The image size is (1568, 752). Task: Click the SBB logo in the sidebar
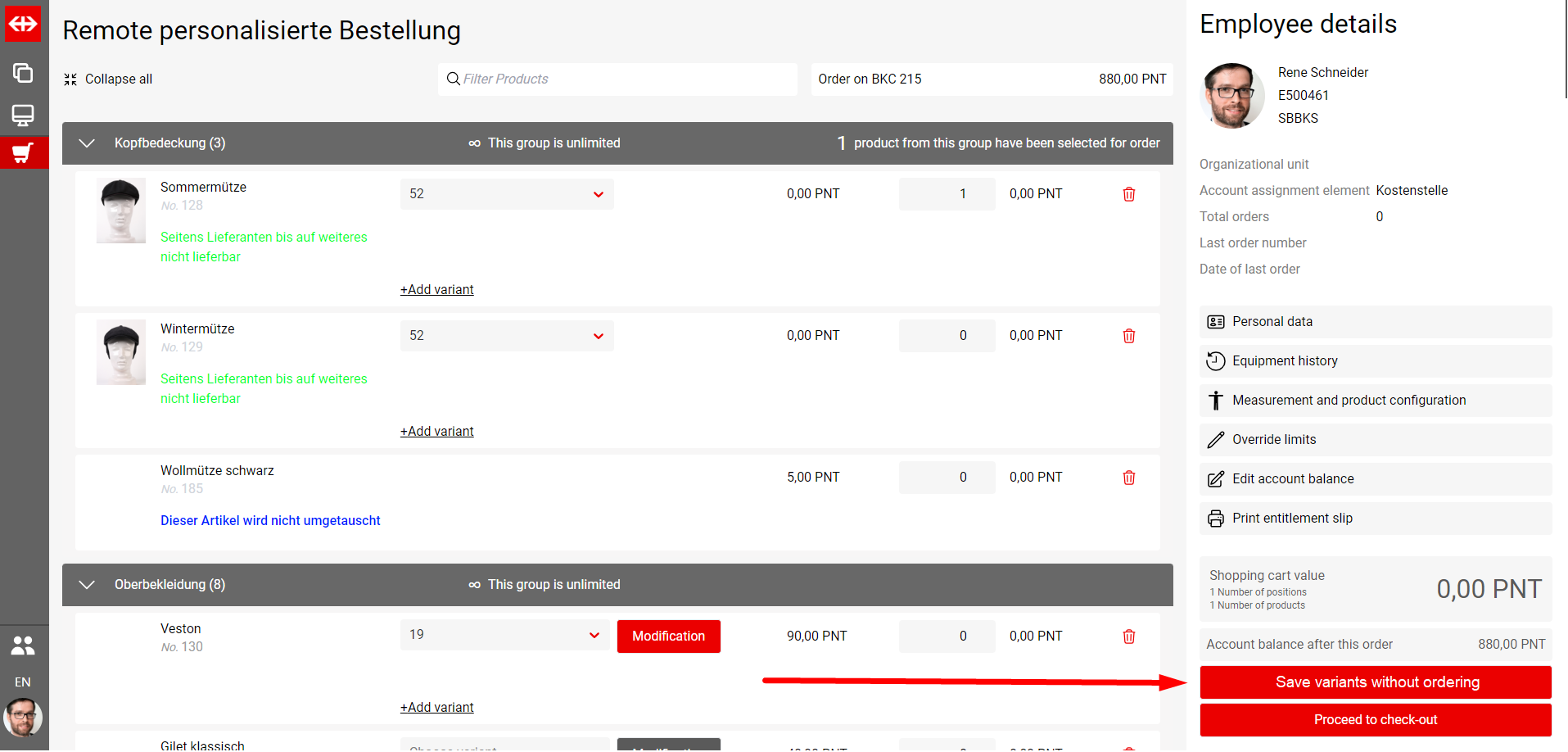(23, 24)
